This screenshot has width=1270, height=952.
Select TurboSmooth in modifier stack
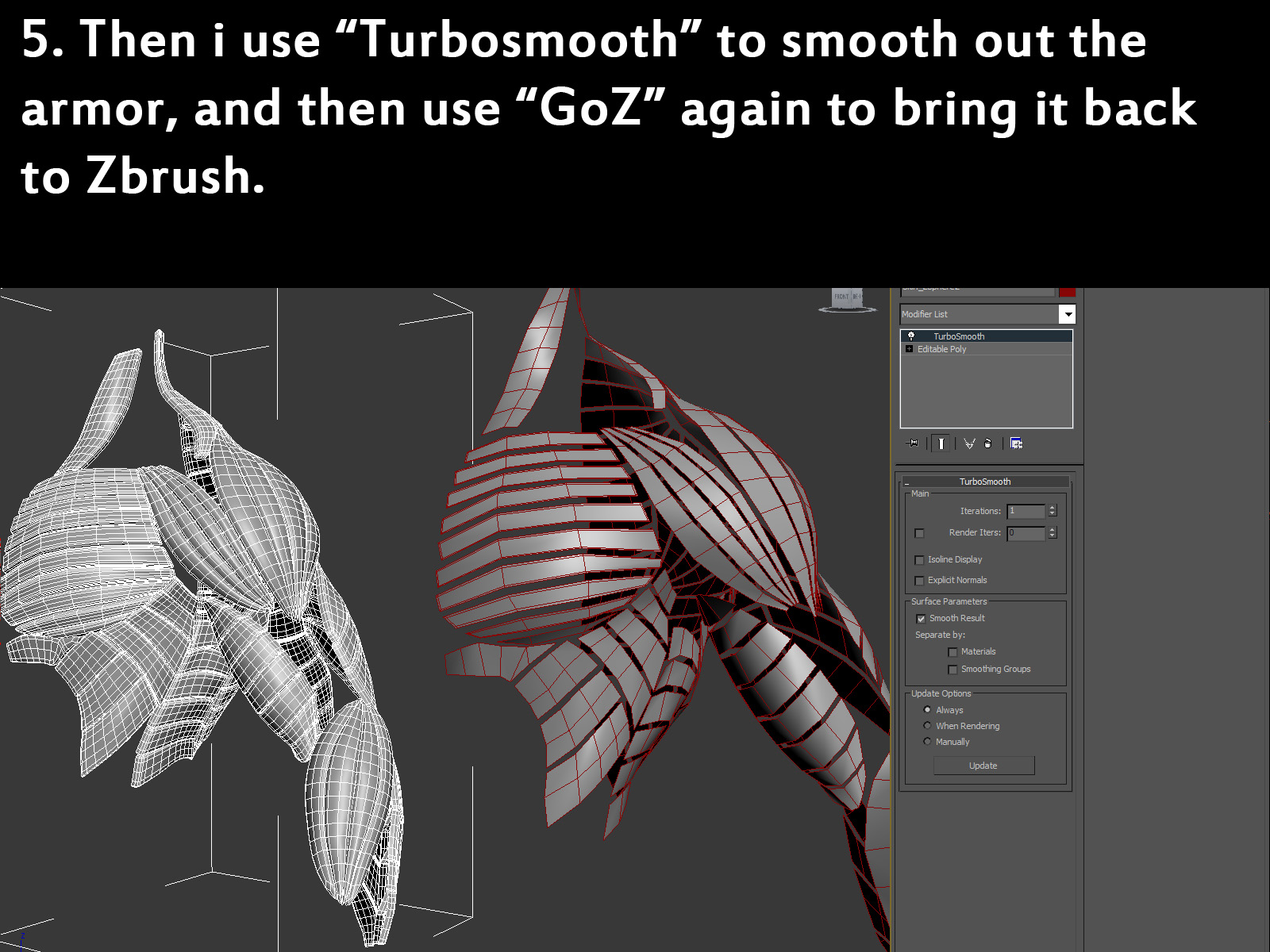click(987, 336)
